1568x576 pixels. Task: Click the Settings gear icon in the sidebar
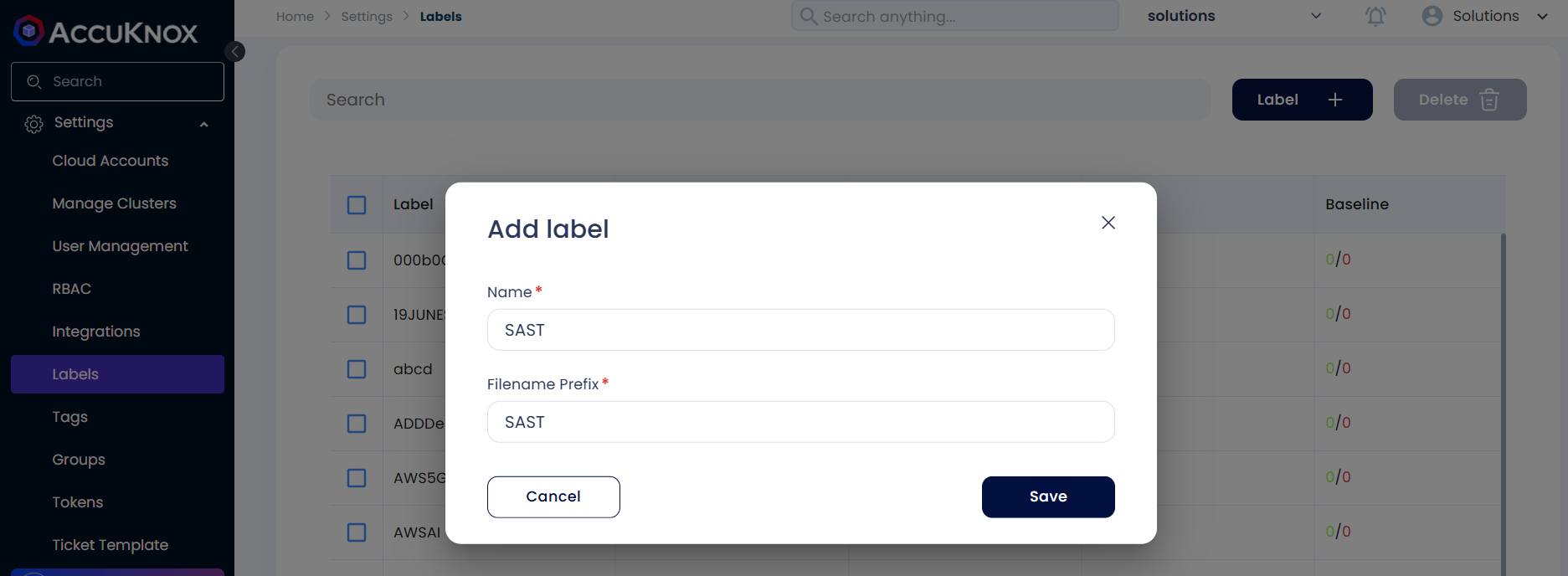point(33,124)
